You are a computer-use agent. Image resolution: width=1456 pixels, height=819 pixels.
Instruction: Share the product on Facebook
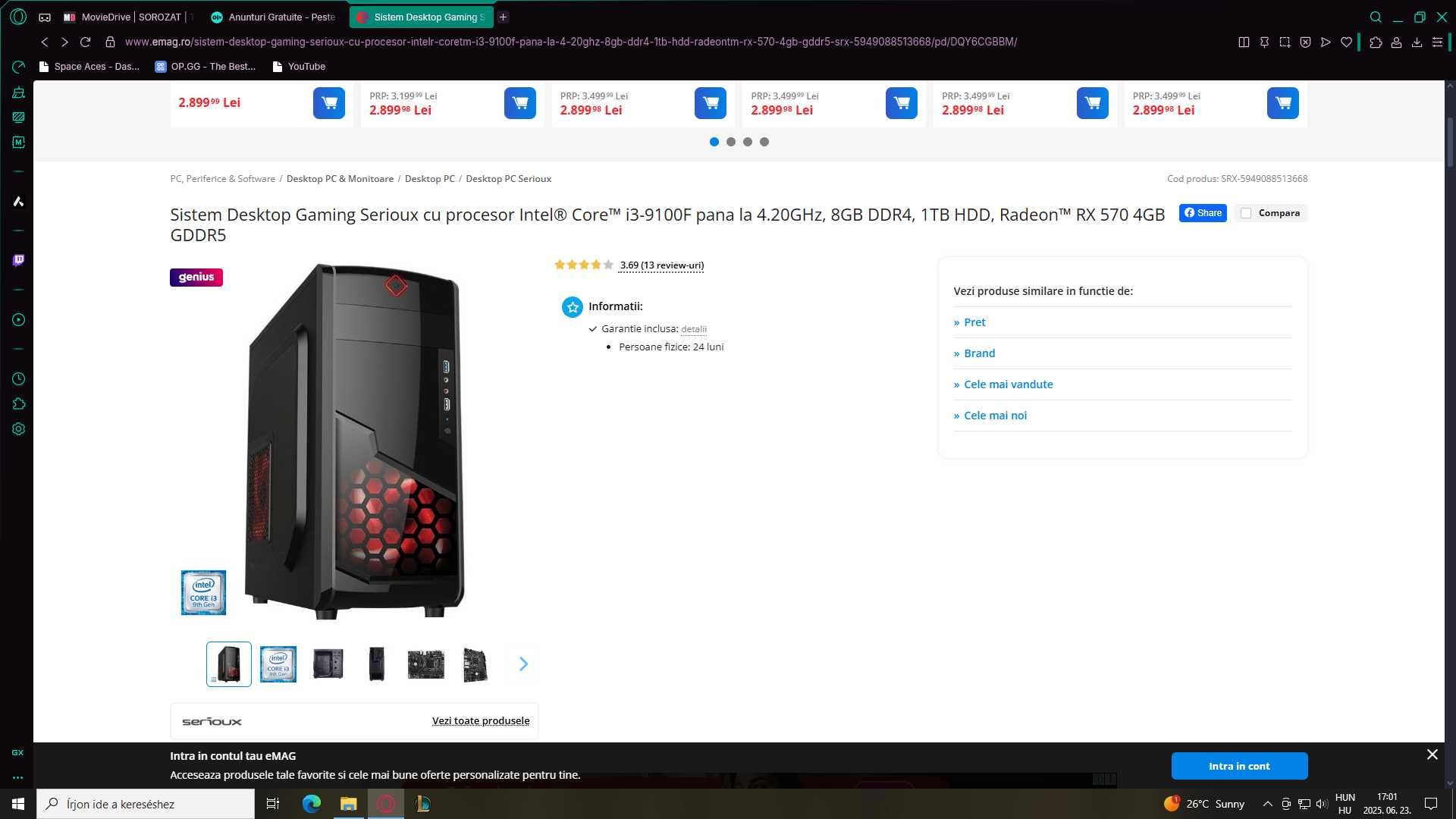click(x=1203, y=213)
